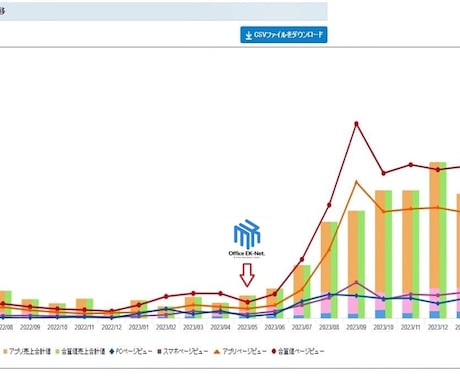
Task: Click the 2022/09 axis label
Action: pyautogui.click(x=30, y=327)
